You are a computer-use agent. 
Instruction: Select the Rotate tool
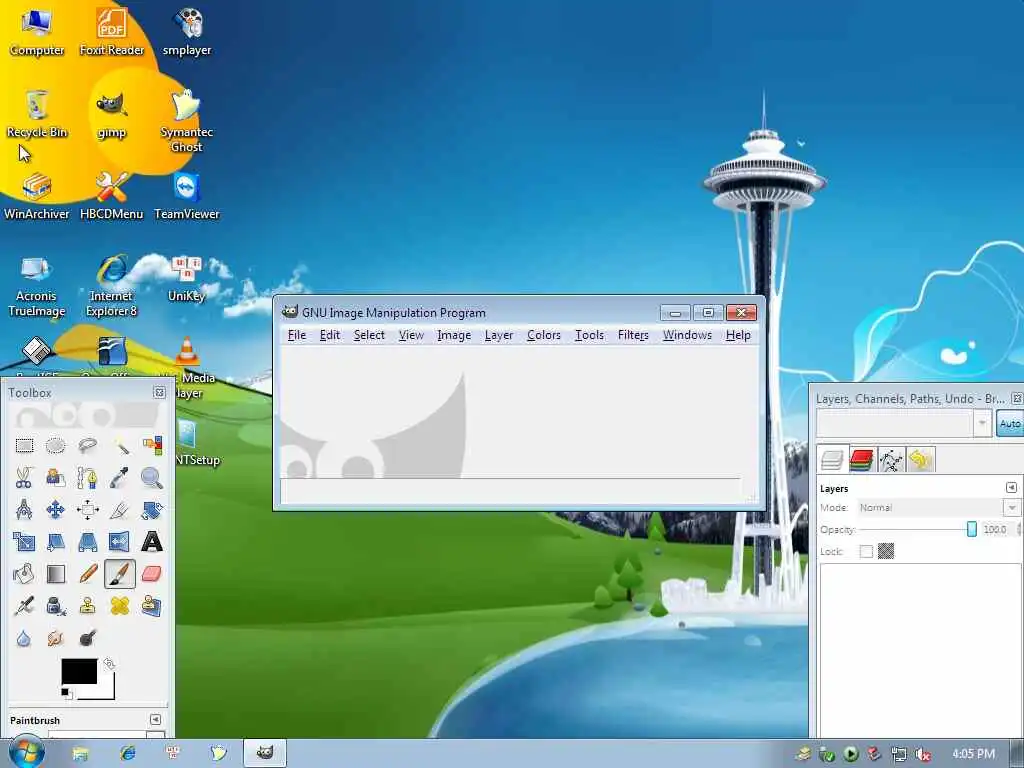tap(152, 510)
